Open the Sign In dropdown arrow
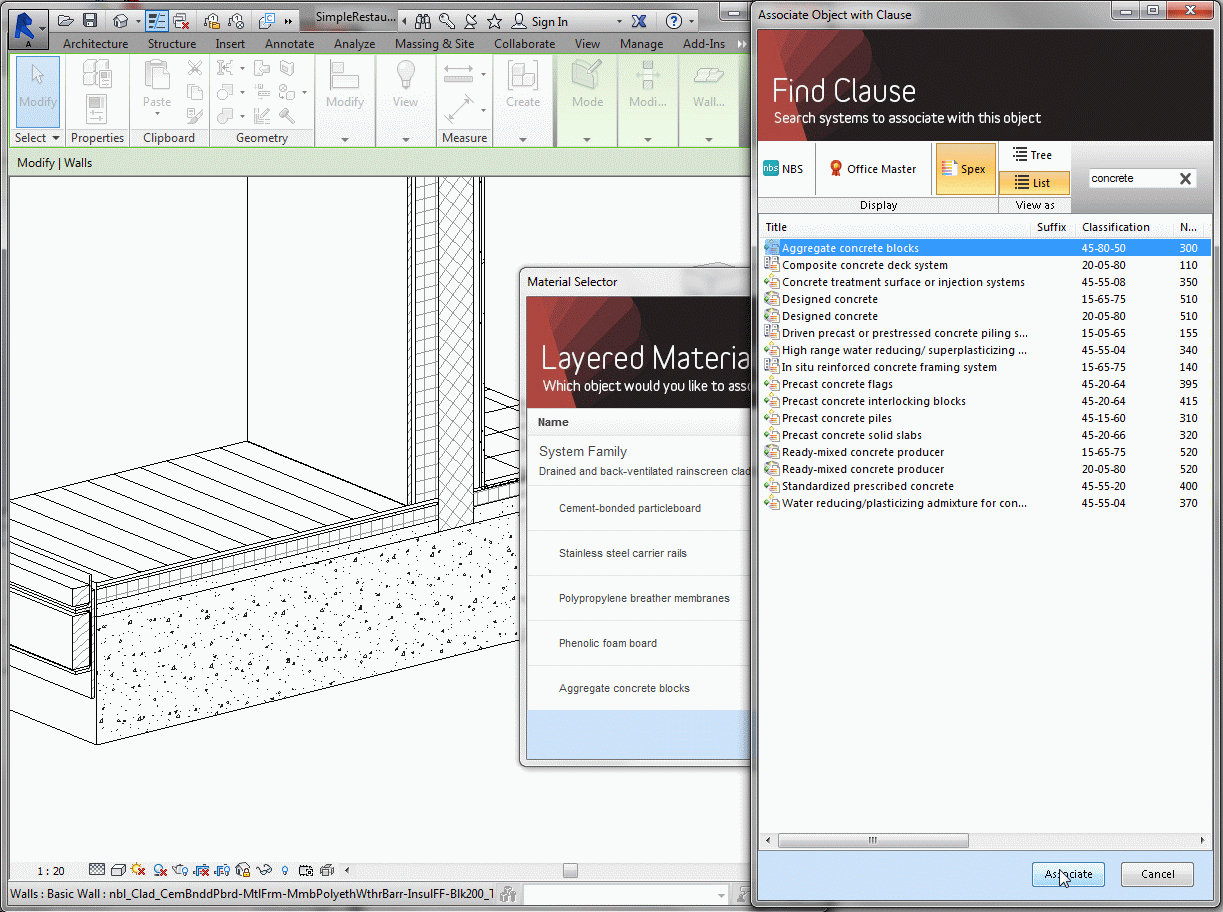Image resolution: width=1223 pixels, height=912 pixels. 619,22
